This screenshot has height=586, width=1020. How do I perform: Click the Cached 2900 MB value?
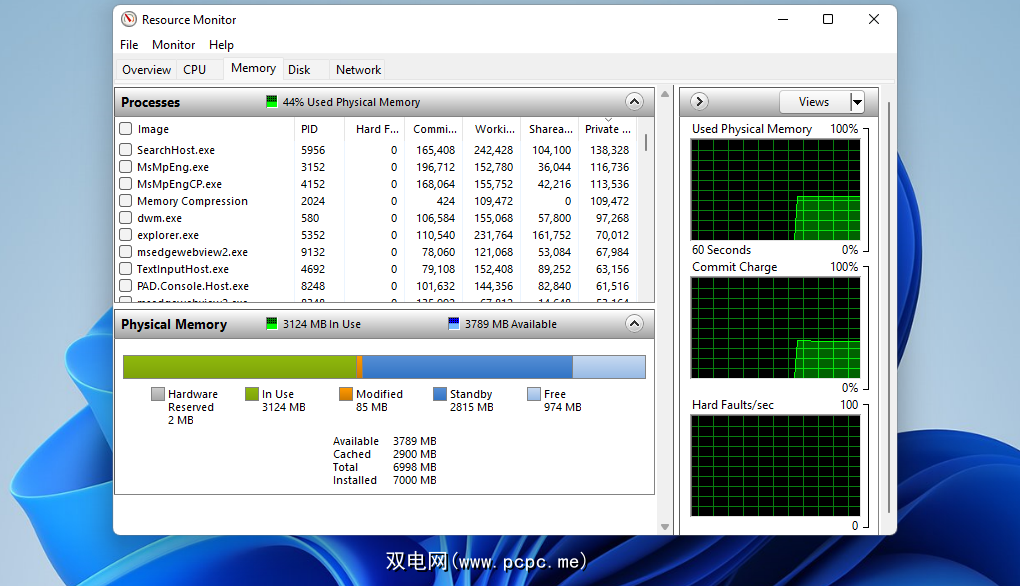tap(414, 454)
